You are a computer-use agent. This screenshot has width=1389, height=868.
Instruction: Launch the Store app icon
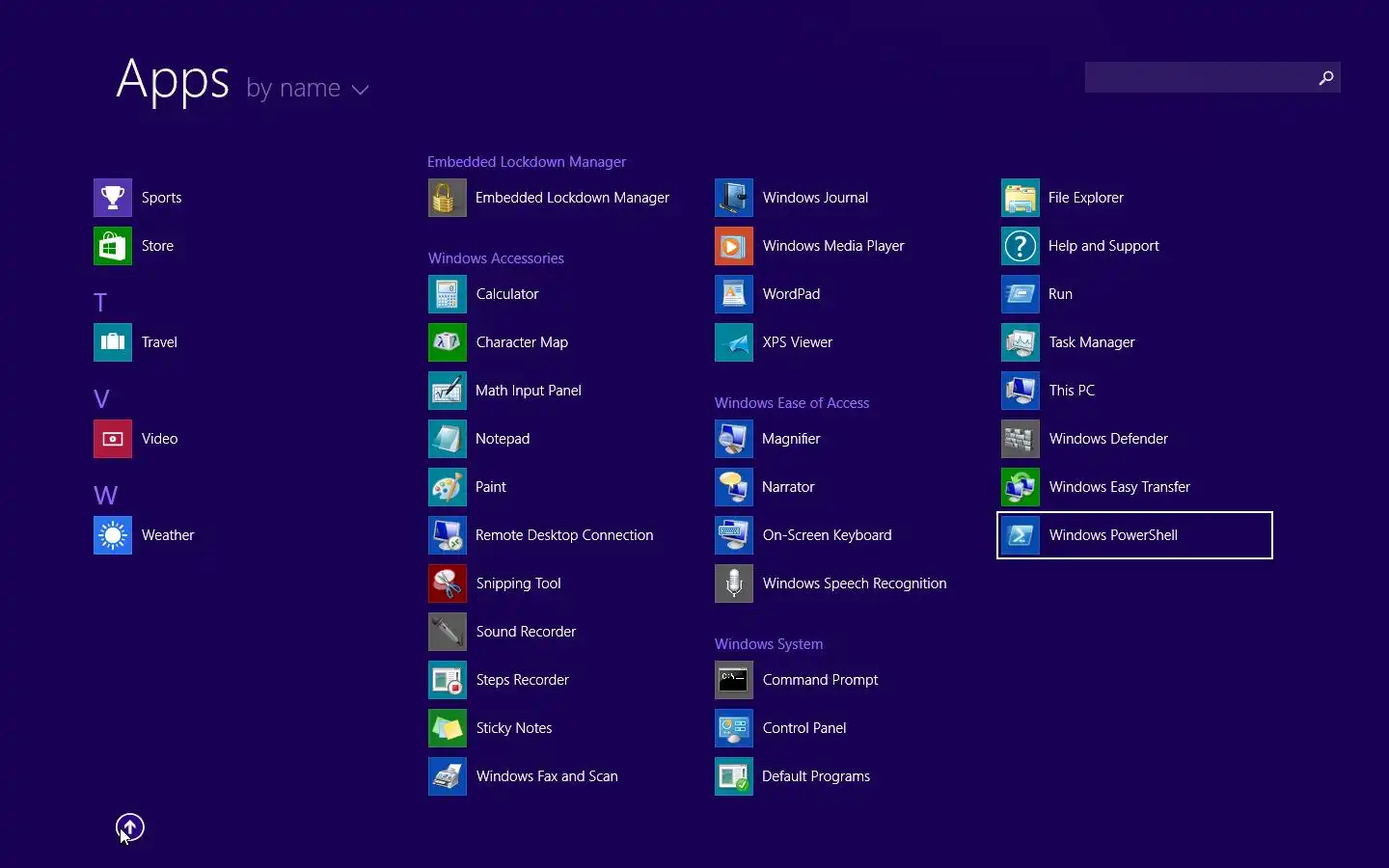coord(113,246)
